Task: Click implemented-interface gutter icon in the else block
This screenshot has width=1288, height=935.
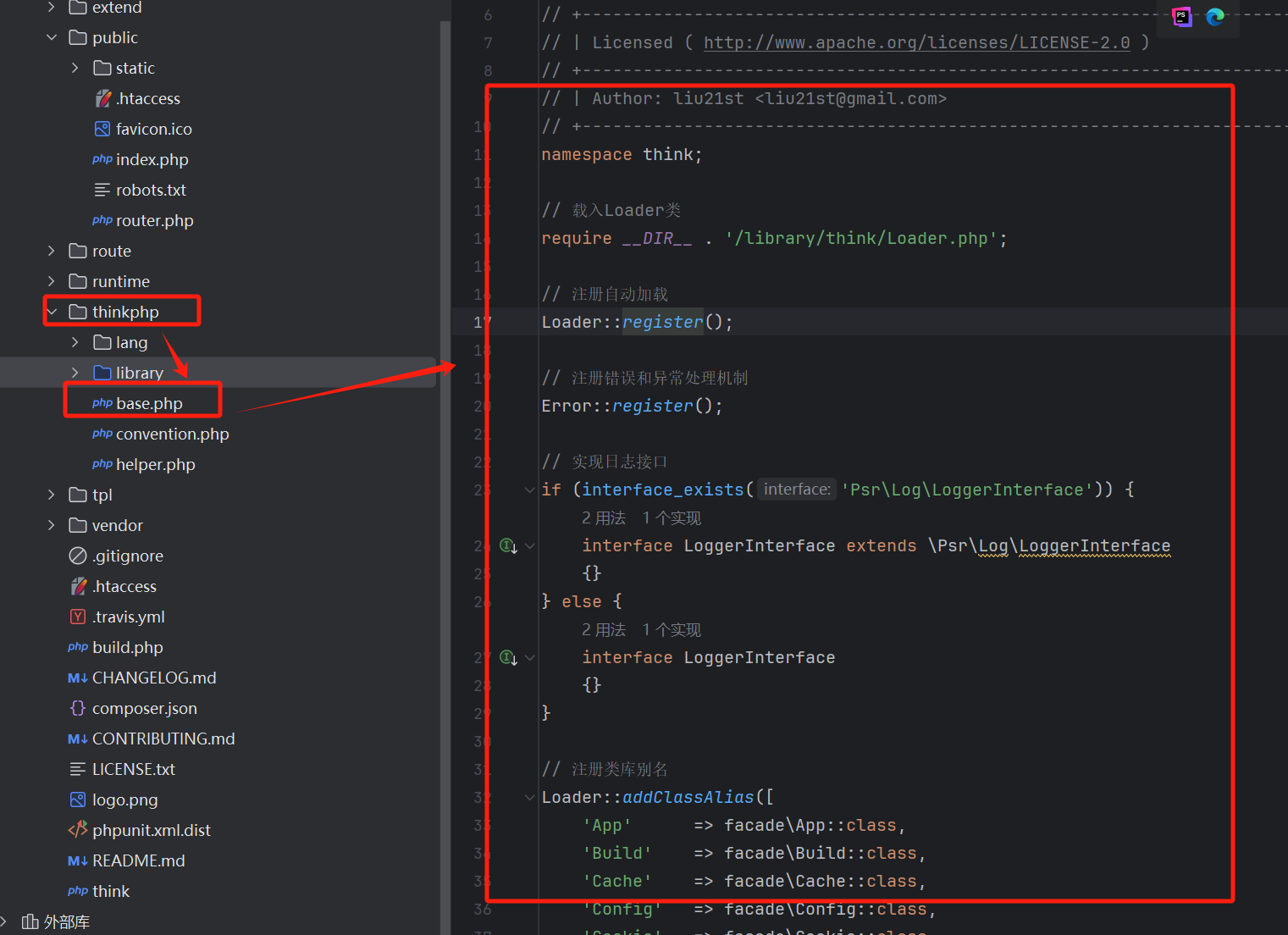Action: [x=508, y=658]
